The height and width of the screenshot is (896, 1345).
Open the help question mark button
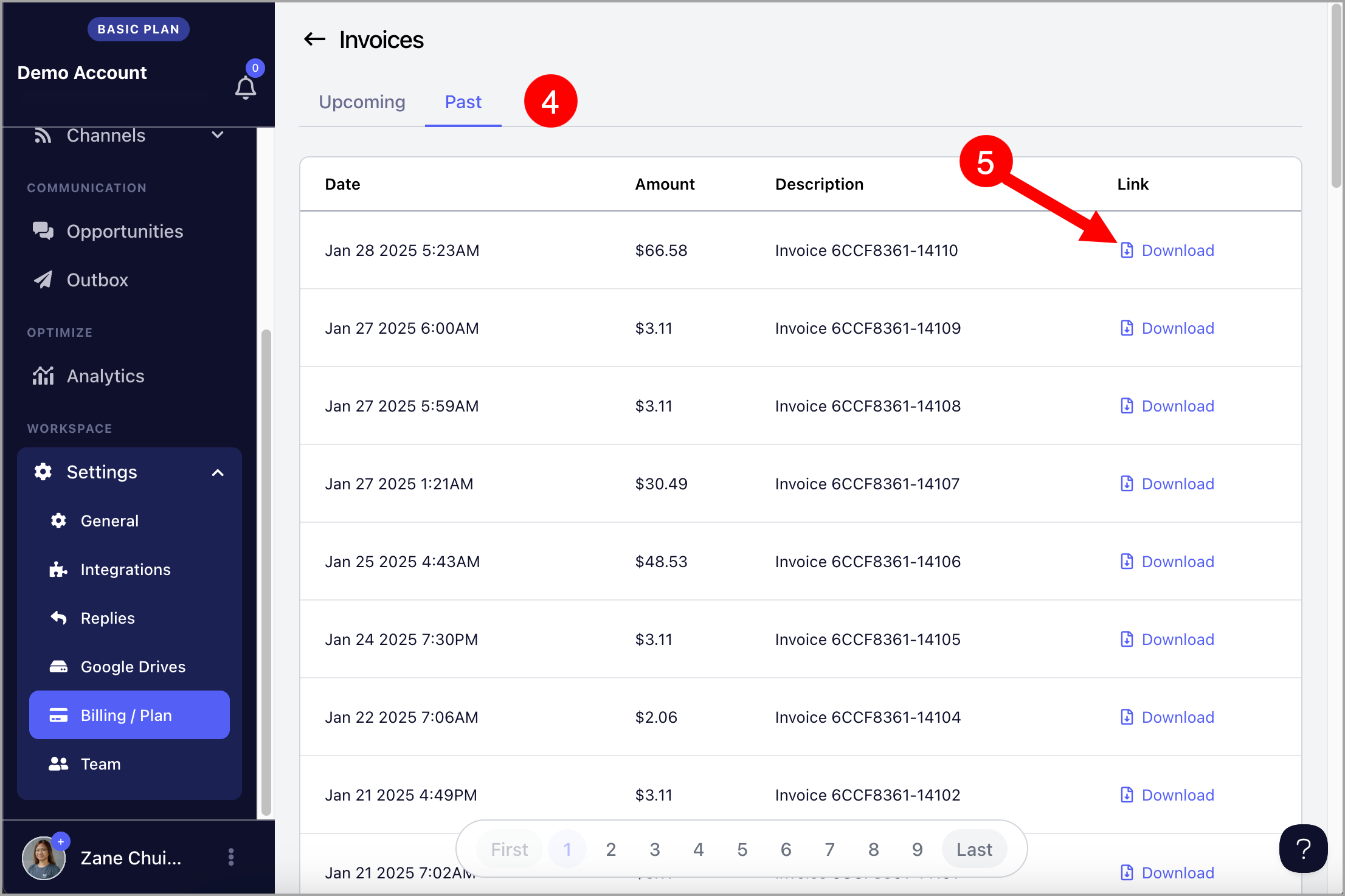[x=1303, y=849]
